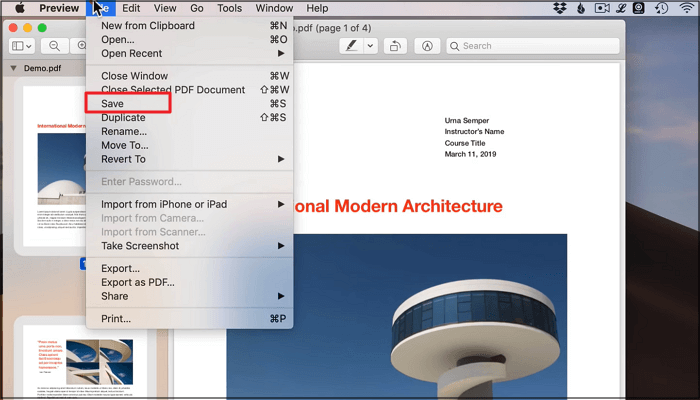Image resolution: width=700 pixels, height=400 pixels.
Task: Click the Dropbox menu bar icon
Action: point(560,8)
